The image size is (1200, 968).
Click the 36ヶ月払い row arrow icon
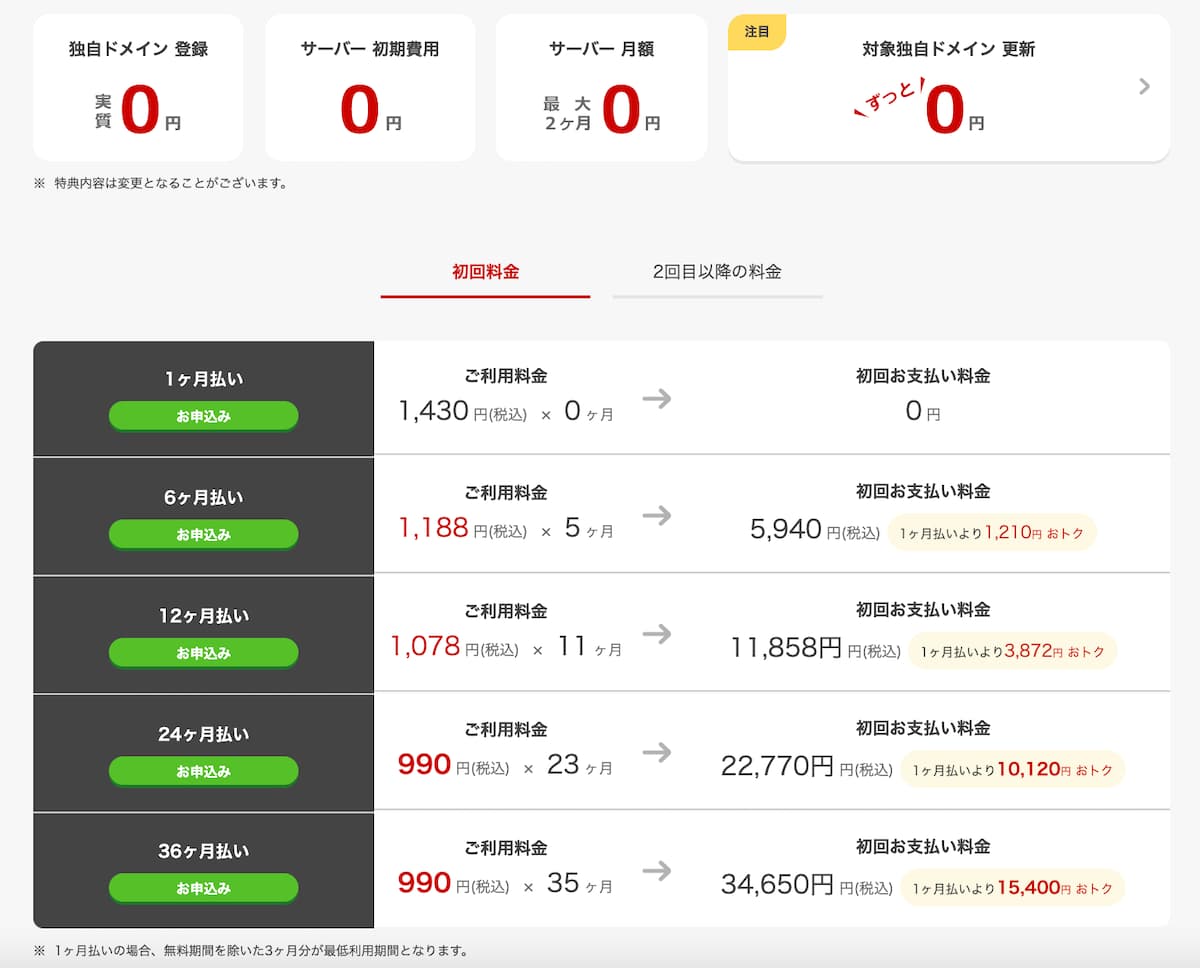coord(657,870)
